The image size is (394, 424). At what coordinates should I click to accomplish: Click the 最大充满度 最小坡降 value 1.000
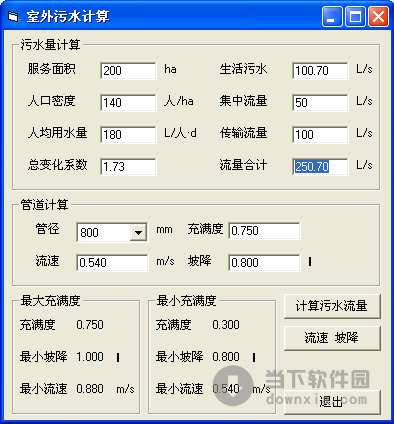pos(90,357)
